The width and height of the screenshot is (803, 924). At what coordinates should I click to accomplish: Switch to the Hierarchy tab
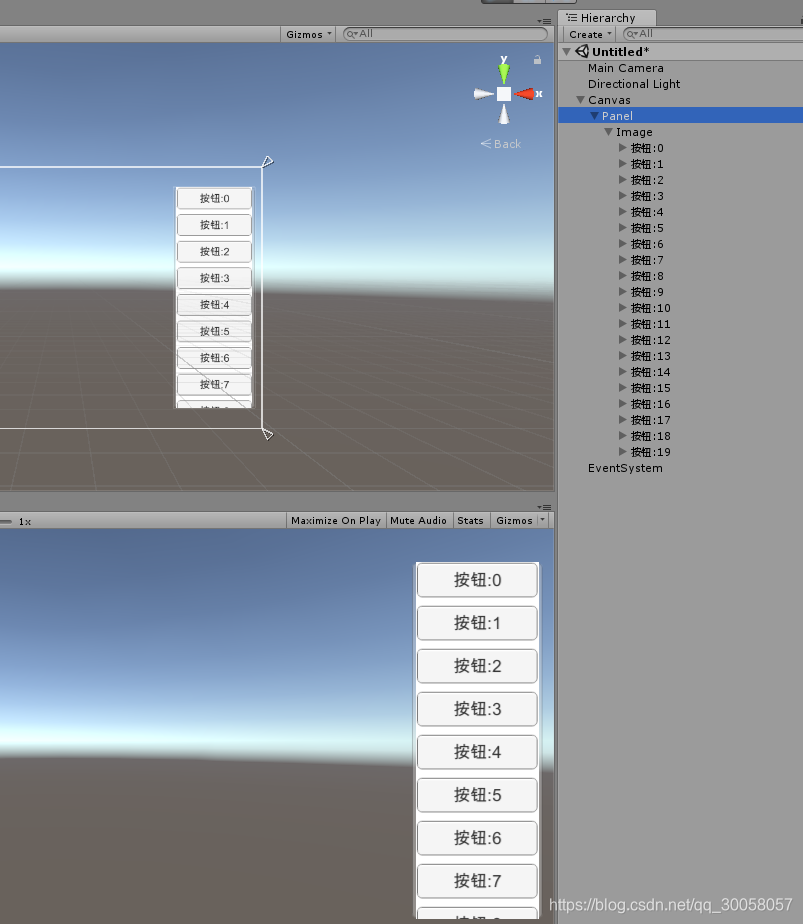[607, 18]
